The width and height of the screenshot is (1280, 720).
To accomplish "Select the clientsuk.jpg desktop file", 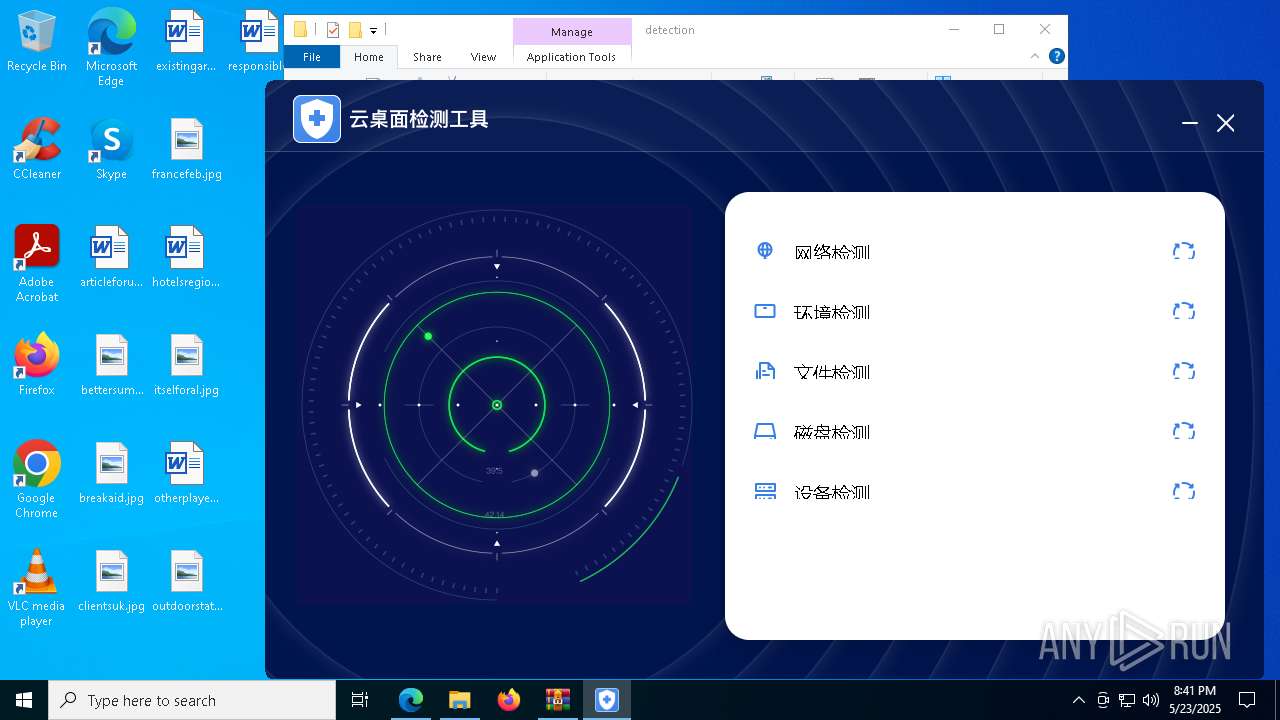I will (x=111, y=580).
